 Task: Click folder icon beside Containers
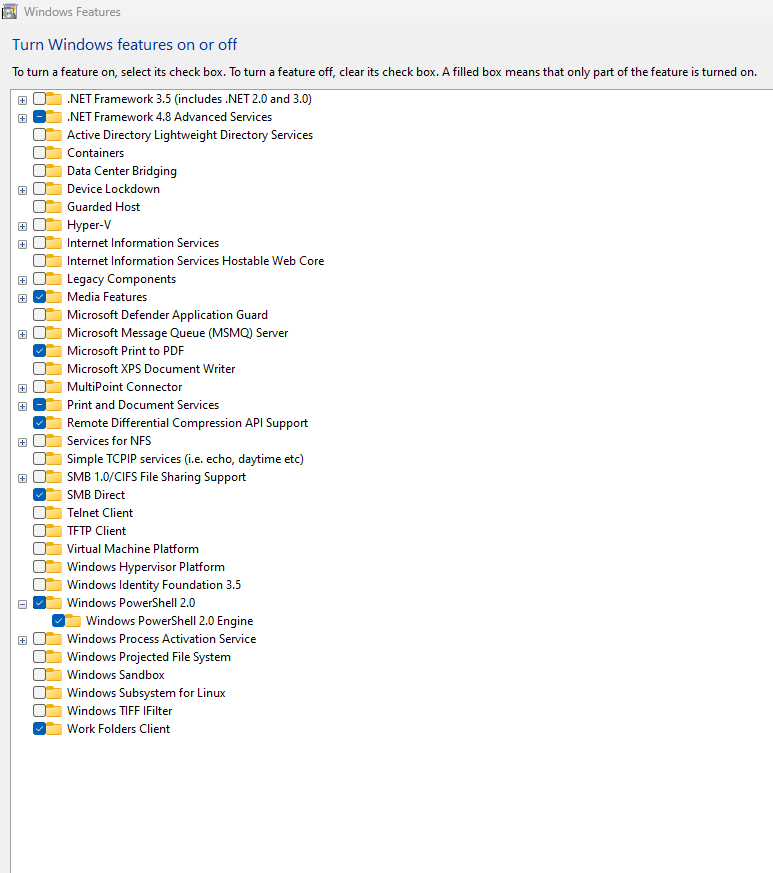tap(54, 153)
